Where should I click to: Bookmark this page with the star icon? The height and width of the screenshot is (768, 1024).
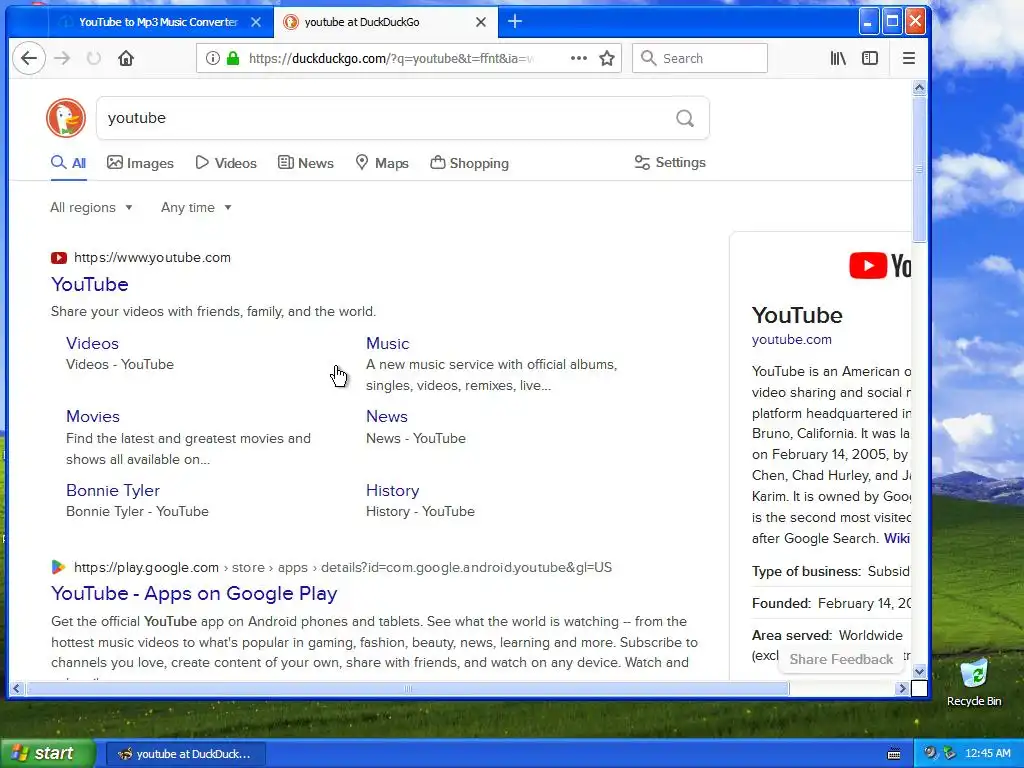tap(607, 58)
